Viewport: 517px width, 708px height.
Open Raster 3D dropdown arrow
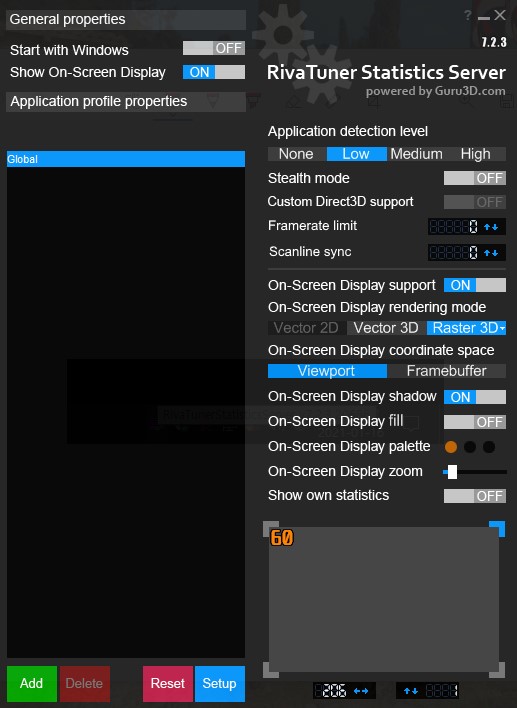point(502,328)
